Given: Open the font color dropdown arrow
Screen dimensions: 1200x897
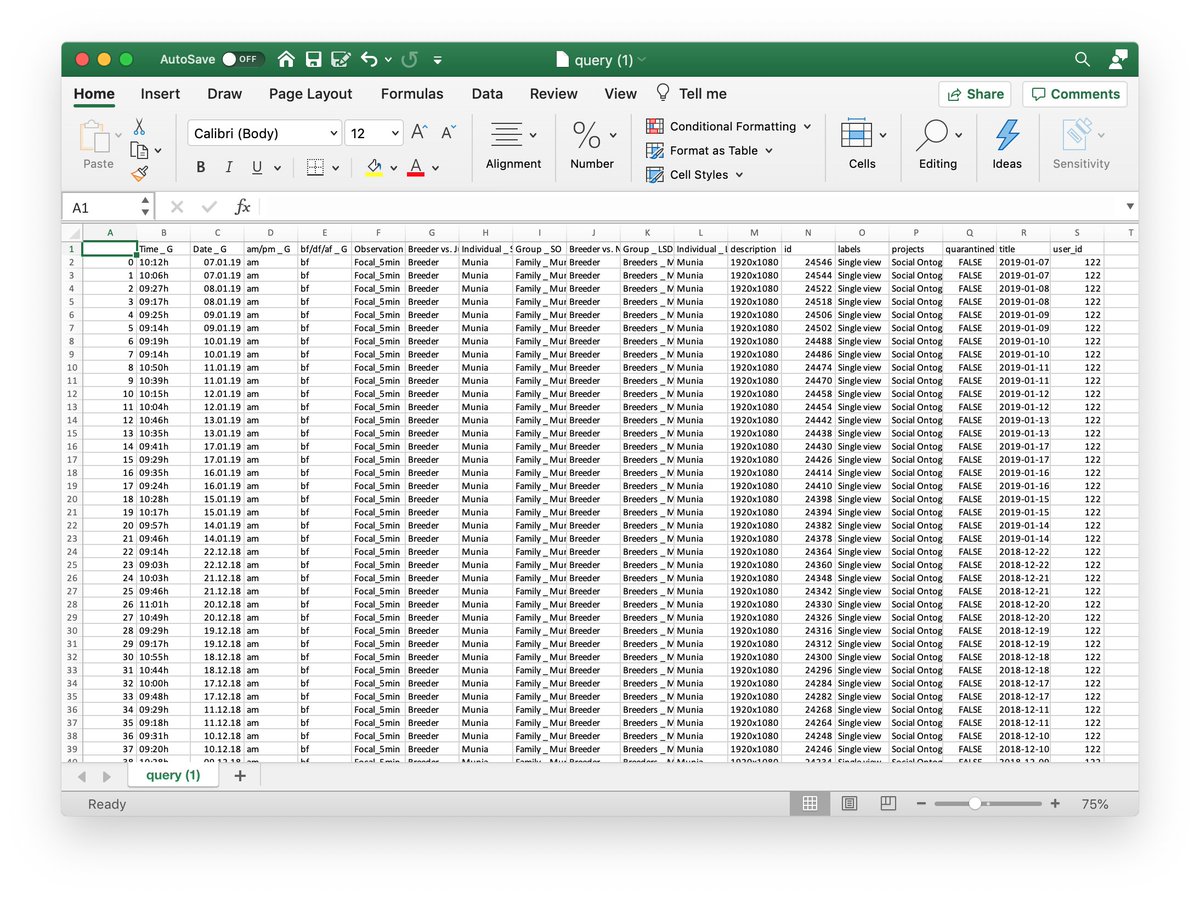Looking at the screenshot, I should (x=437, y=168).
